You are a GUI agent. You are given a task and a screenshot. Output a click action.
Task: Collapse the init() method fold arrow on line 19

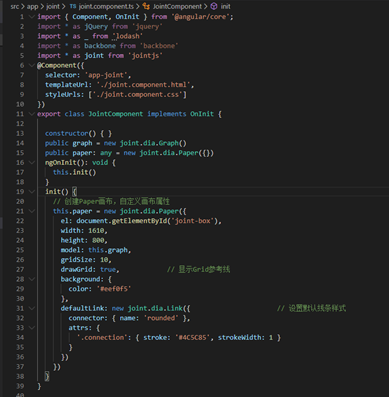(x=32, y=192)
